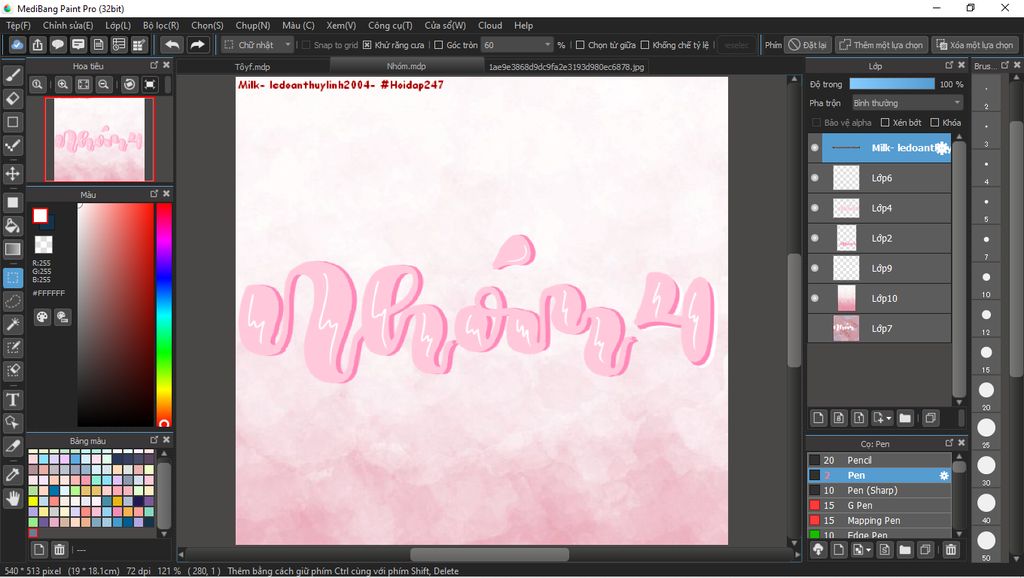Select the Brush tool in left toolbar

click(12, 76)
